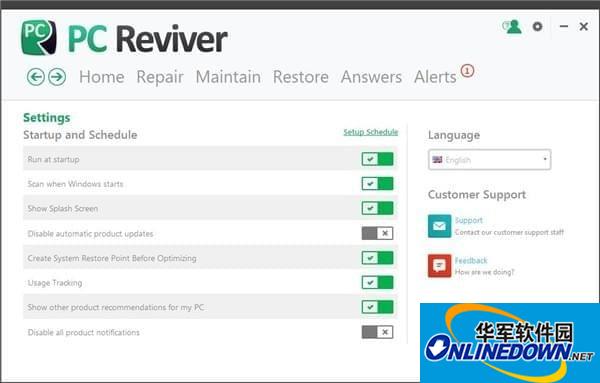Click the Support link
Viewport: 600px width, 383px height.
(469, 220)
